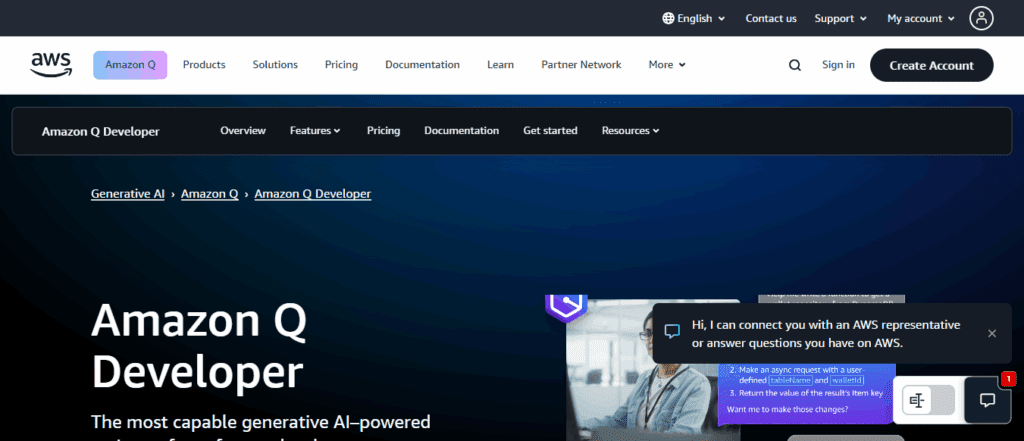Open the Partner Network menu
Image resolution: width=1024 pixels, height=441 pixels.
[x=581, y=65]
